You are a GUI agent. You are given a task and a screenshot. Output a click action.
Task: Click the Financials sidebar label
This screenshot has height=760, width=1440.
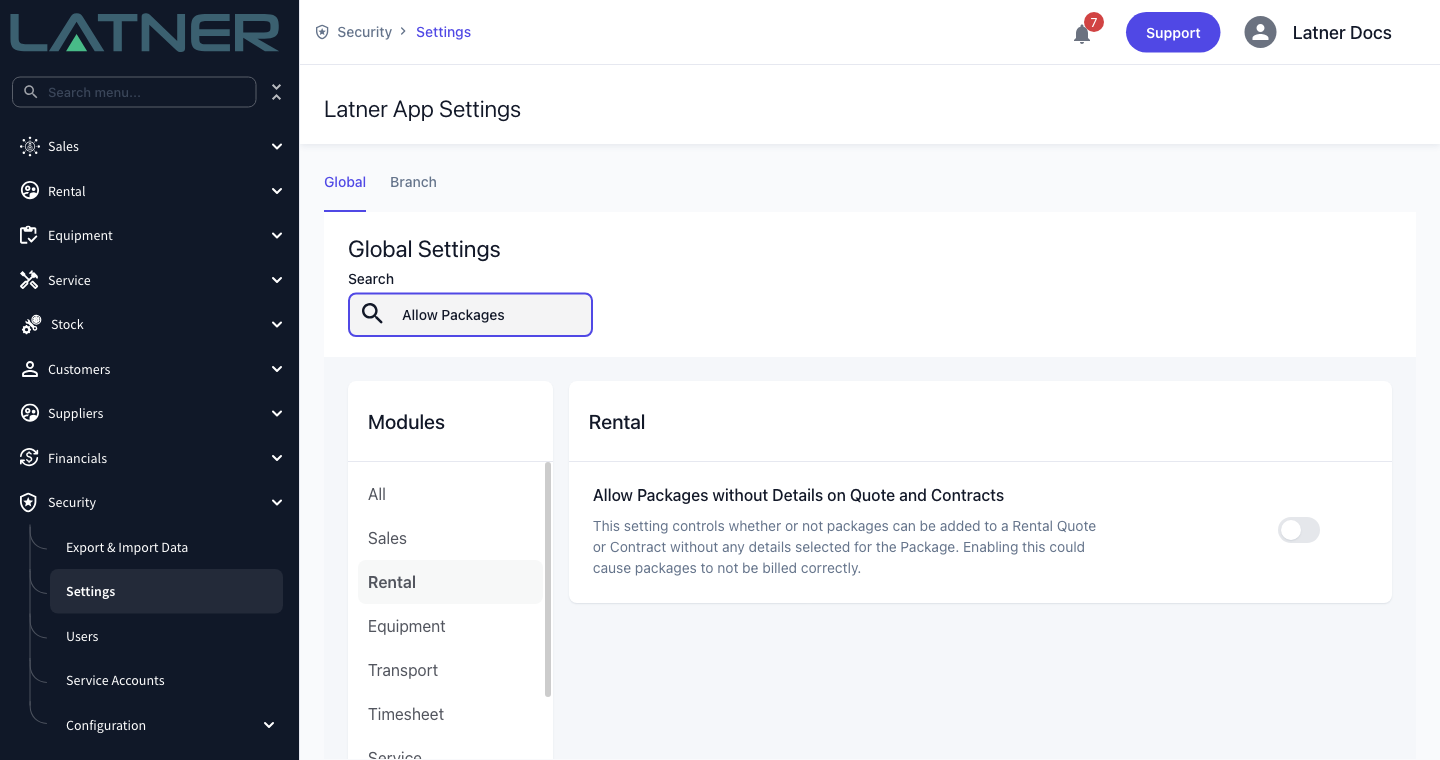[77, 458]
